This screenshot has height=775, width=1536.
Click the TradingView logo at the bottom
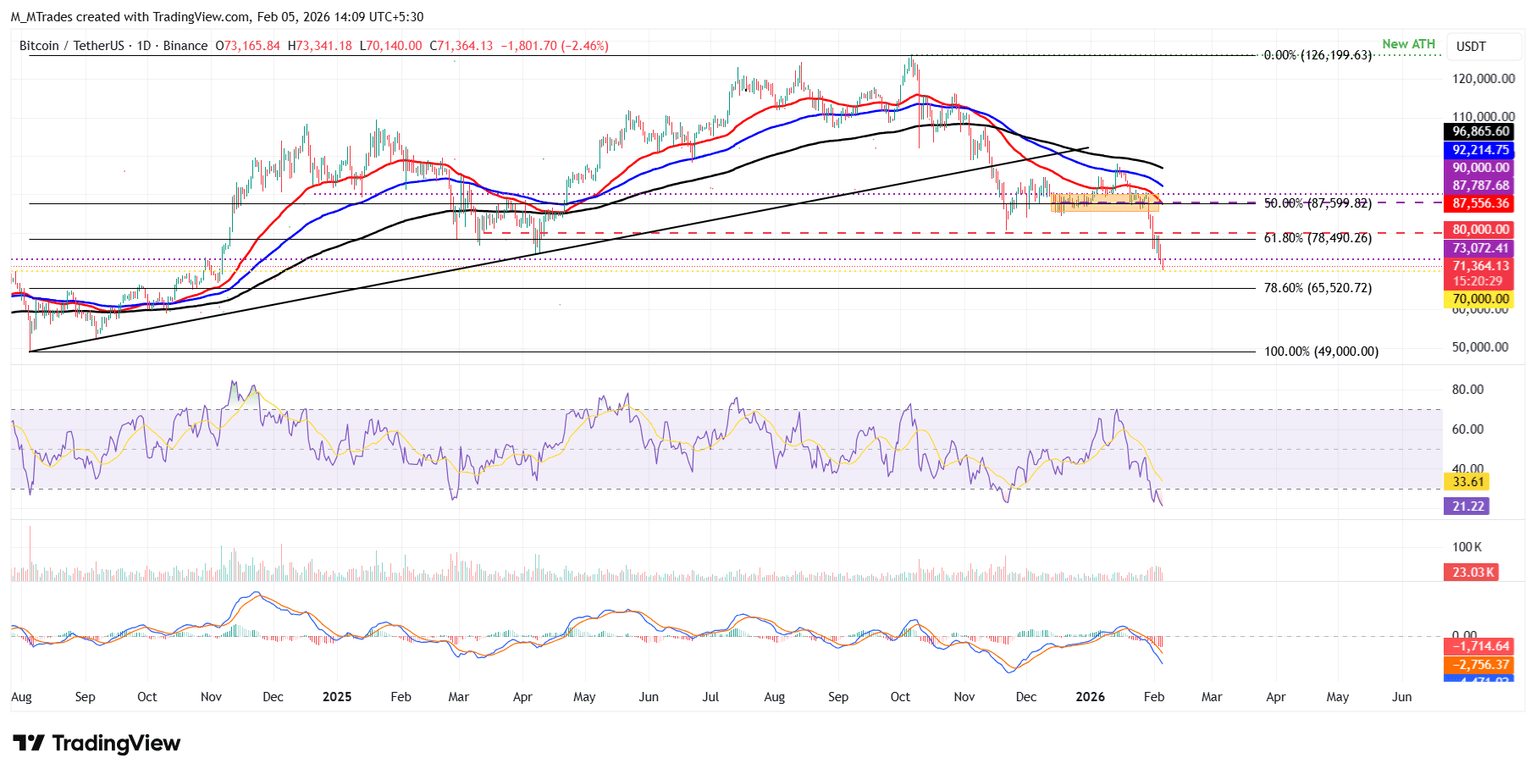click(97, 743)
